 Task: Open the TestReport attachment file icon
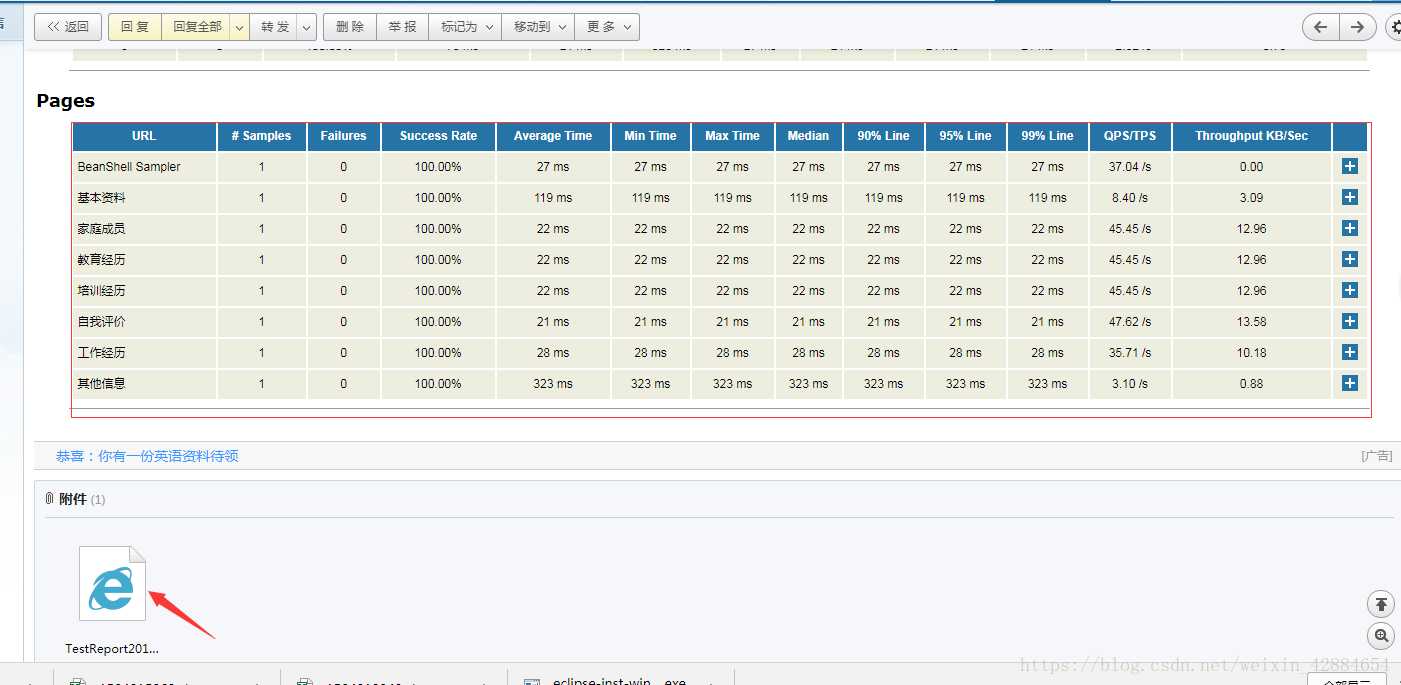point(112,584)
